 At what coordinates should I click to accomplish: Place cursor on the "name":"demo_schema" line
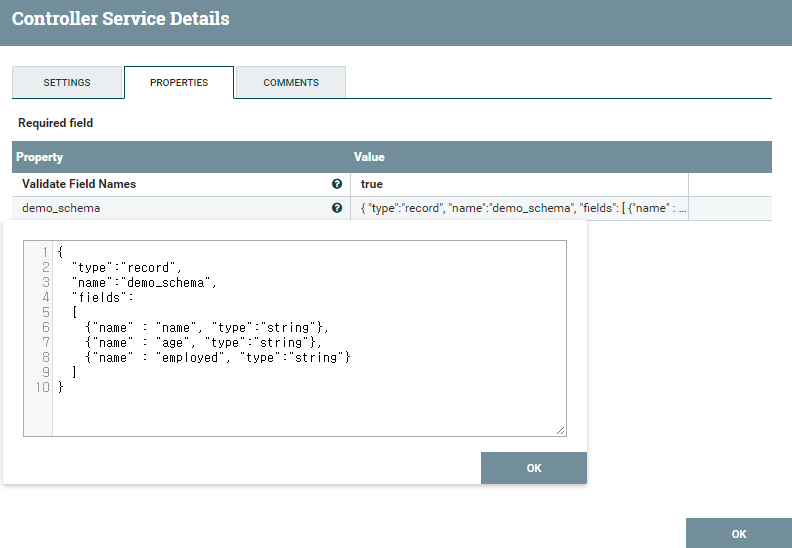tap(144, 282)
